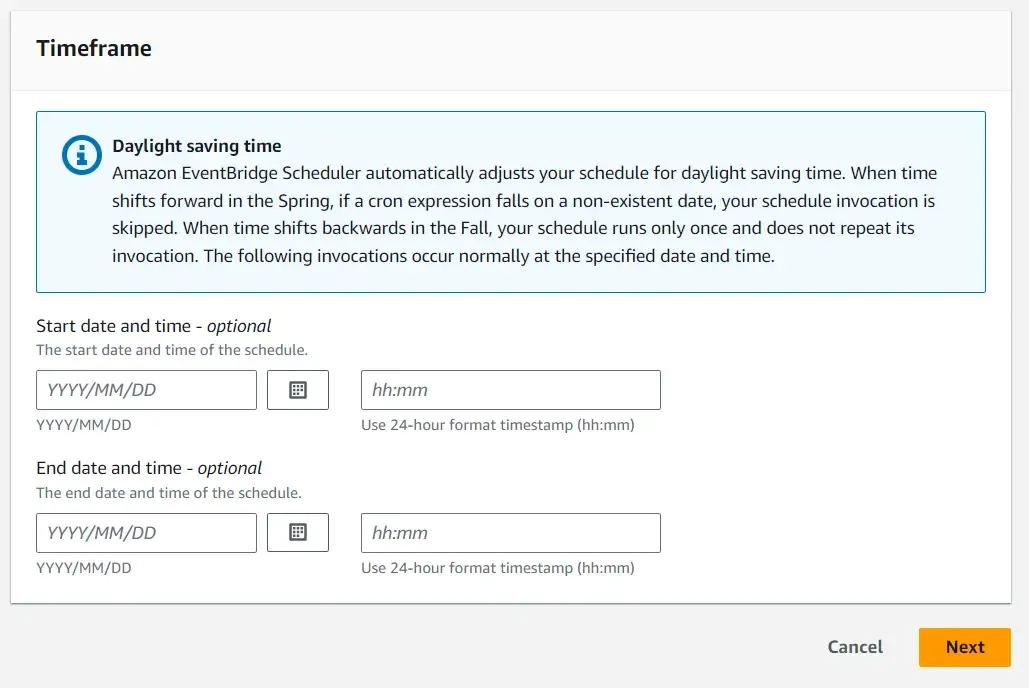Click the calendar grid icon next to end date

click(x=298, y=533)
